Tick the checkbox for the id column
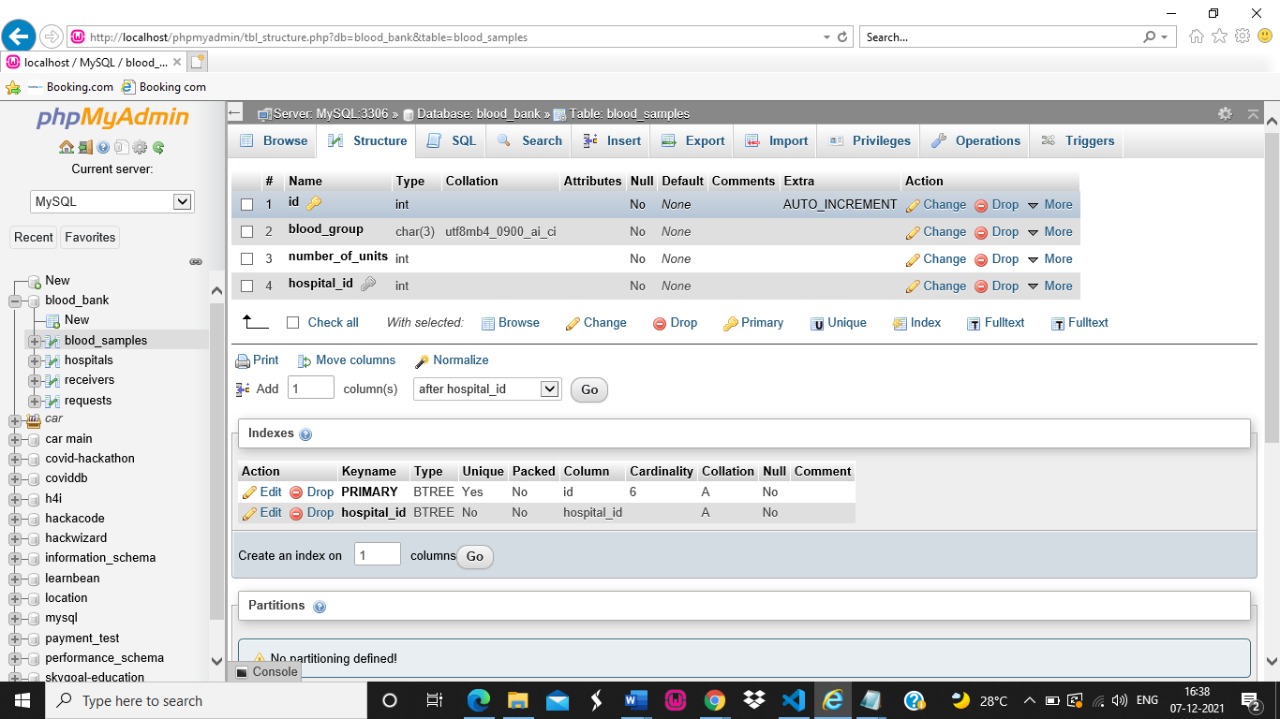The width and height of the screenshot is (1280, 719). [x=247, y=205]
